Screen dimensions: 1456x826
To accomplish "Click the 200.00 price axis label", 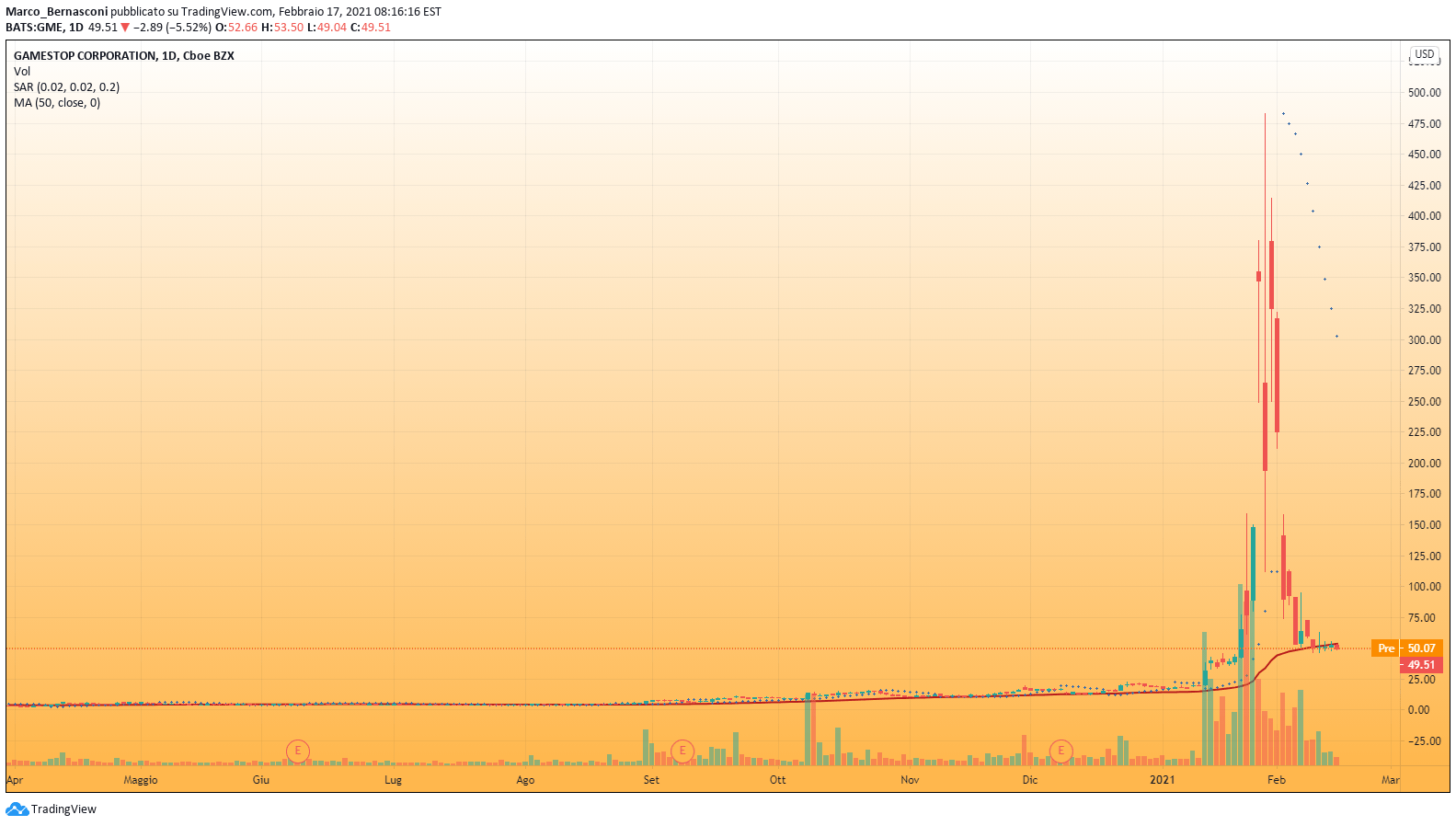I will [1425, 464].
